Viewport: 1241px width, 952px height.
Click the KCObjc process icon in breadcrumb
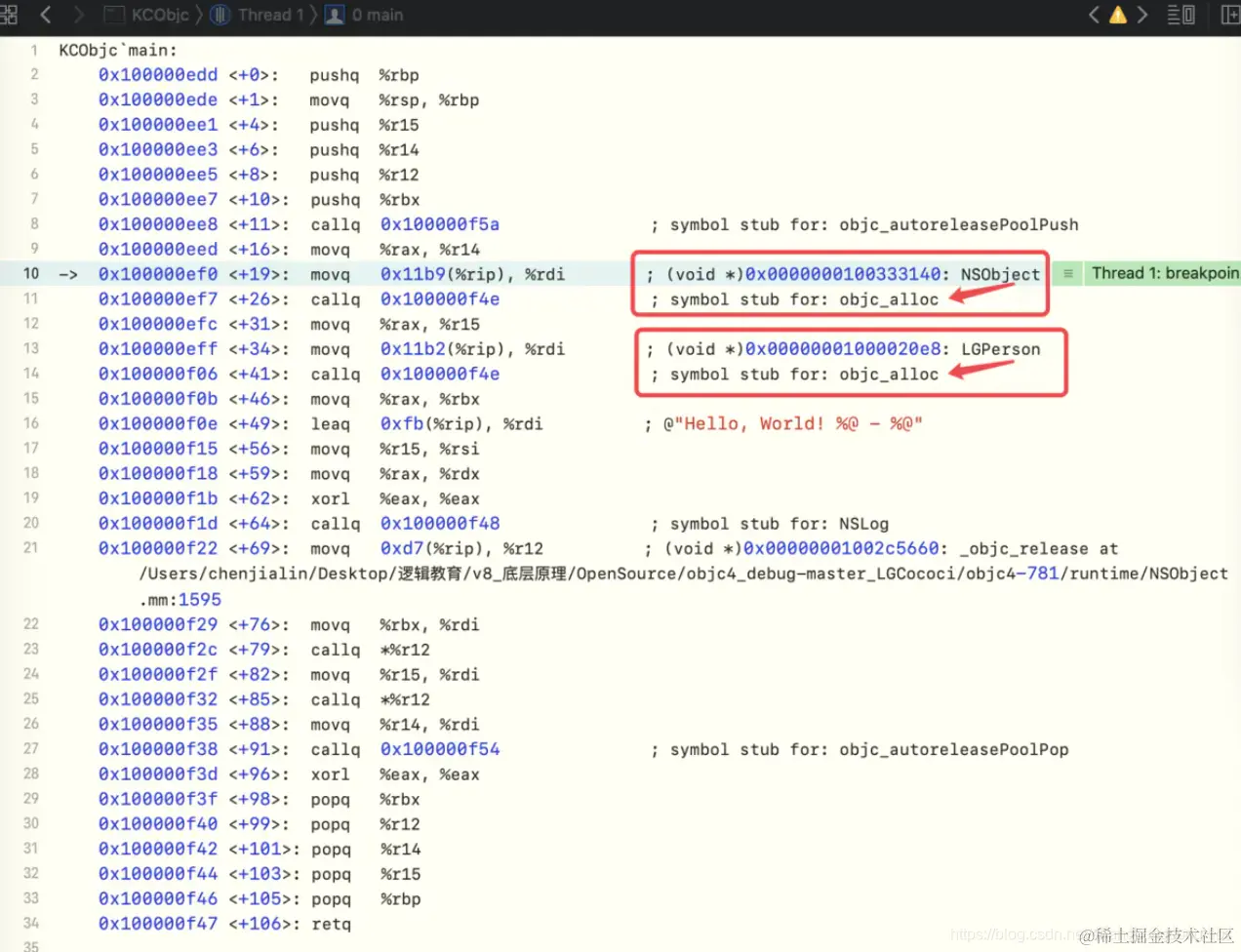pos(114,15)
